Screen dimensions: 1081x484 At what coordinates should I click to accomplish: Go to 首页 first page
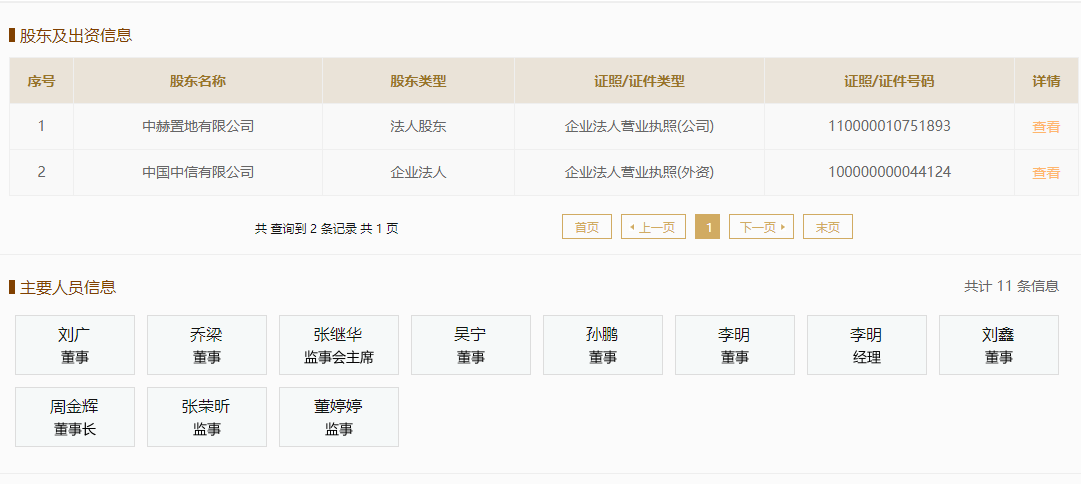click(x=587, y=227)
